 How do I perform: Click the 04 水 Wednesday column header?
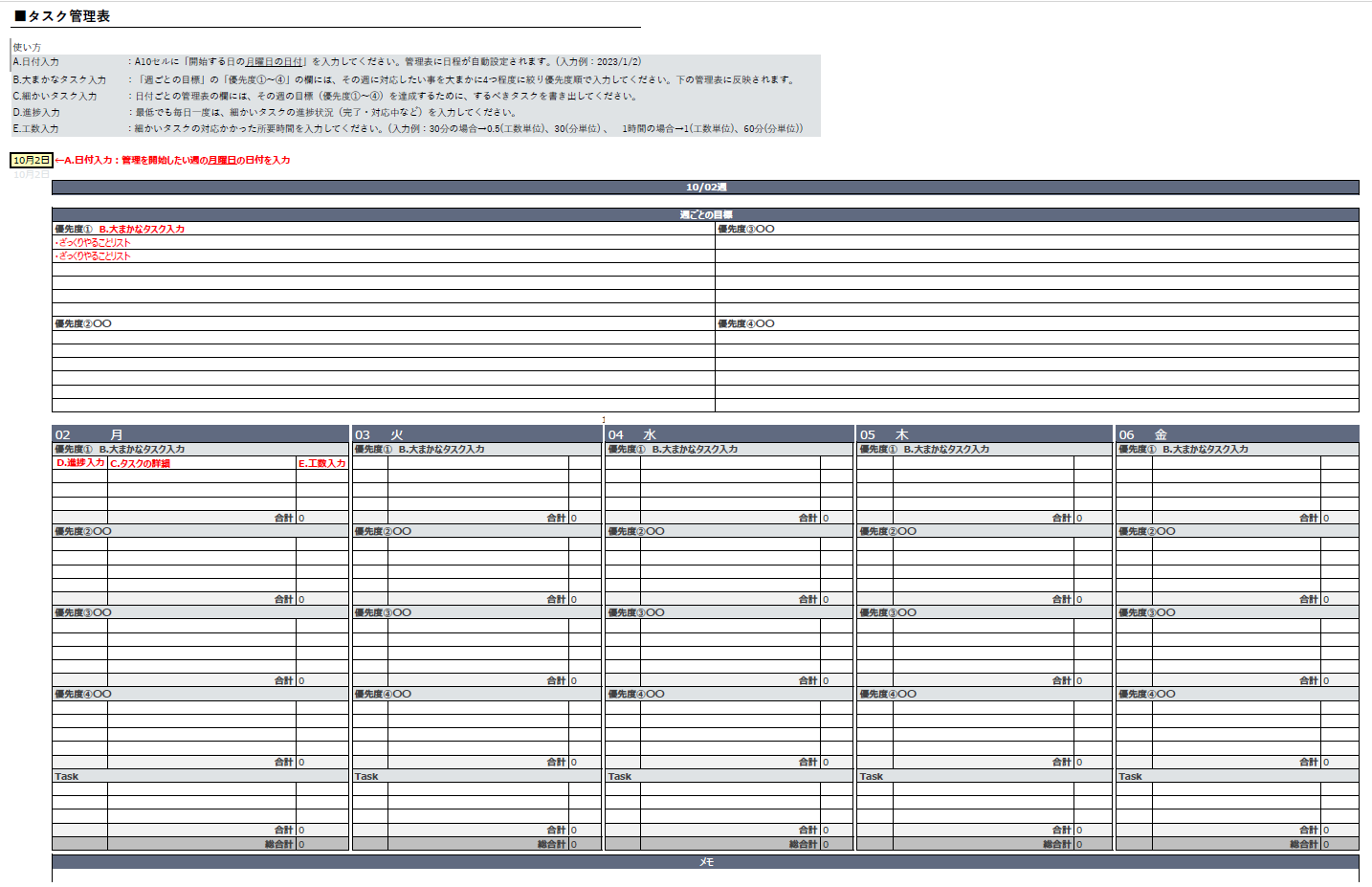pyautogui.click(x=728, y=434)
